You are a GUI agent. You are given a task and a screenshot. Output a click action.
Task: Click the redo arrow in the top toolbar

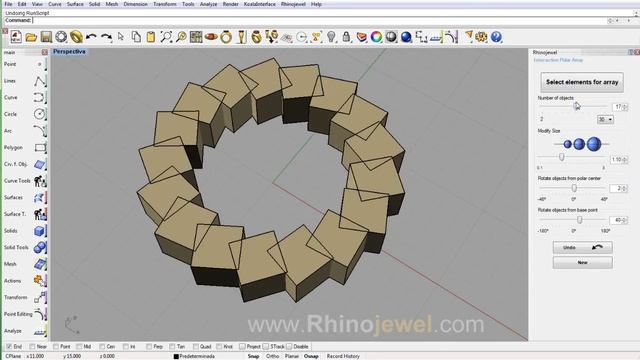(x=107, y=37)
